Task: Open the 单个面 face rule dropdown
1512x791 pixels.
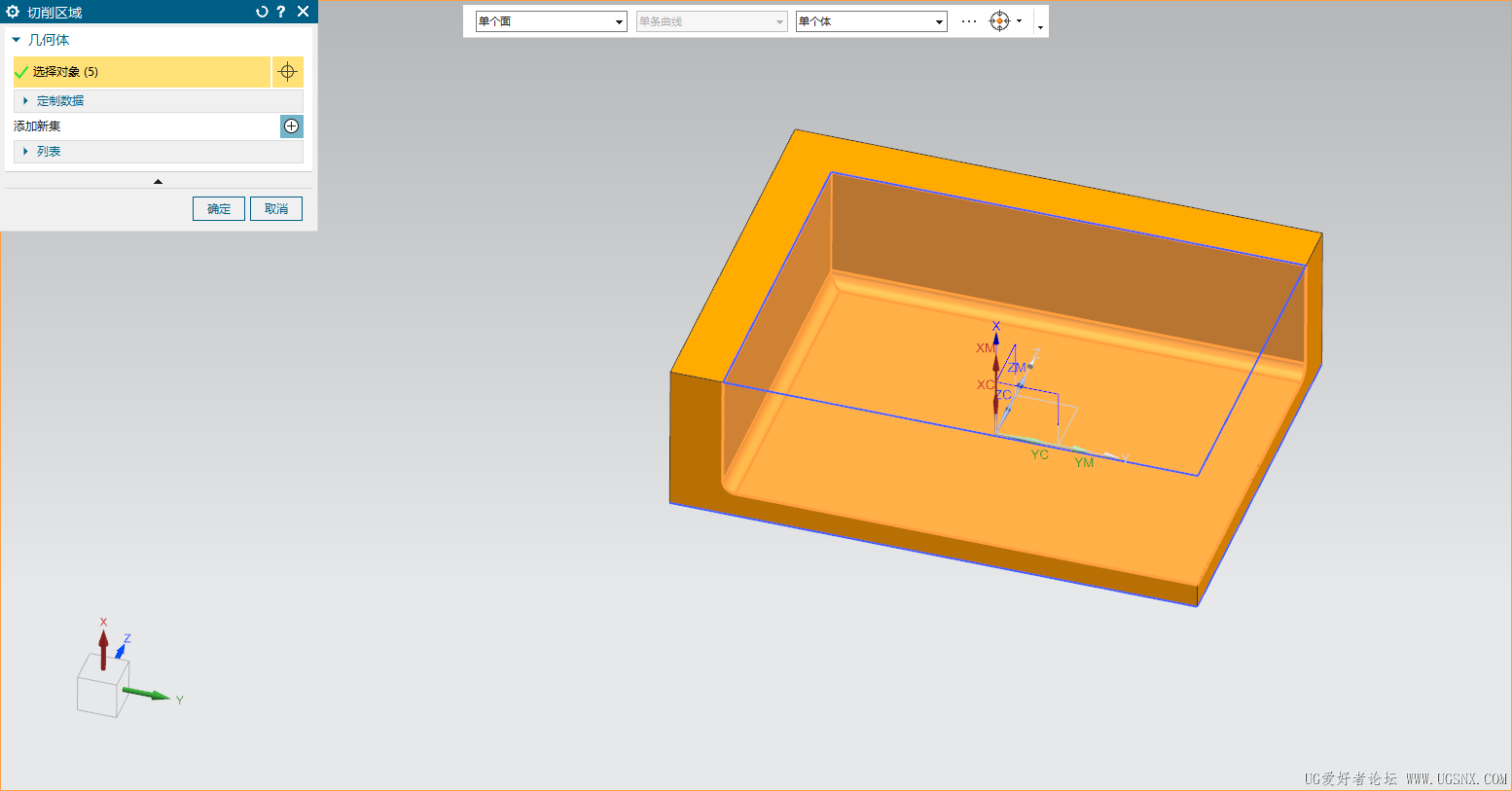Action: point(619,21)
